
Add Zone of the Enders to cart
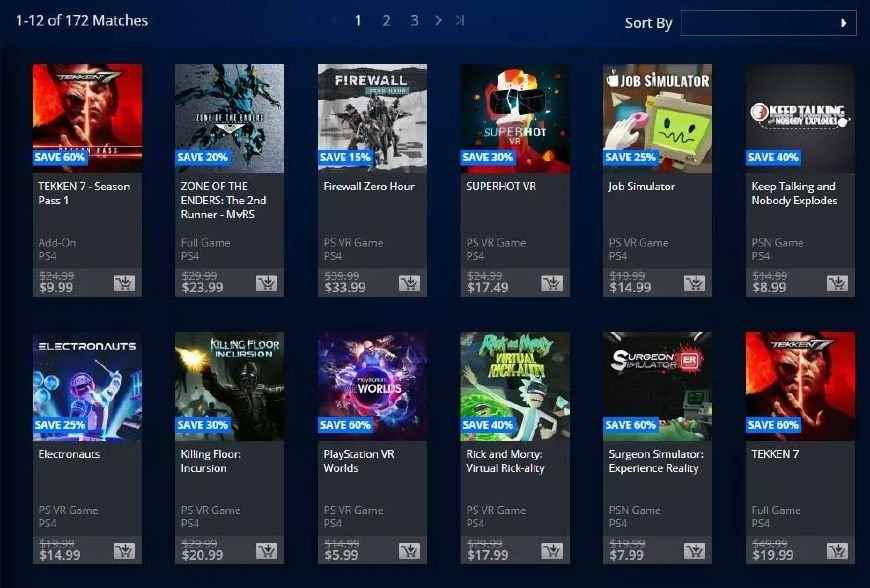pyautogui.click(x=266, y=283)
